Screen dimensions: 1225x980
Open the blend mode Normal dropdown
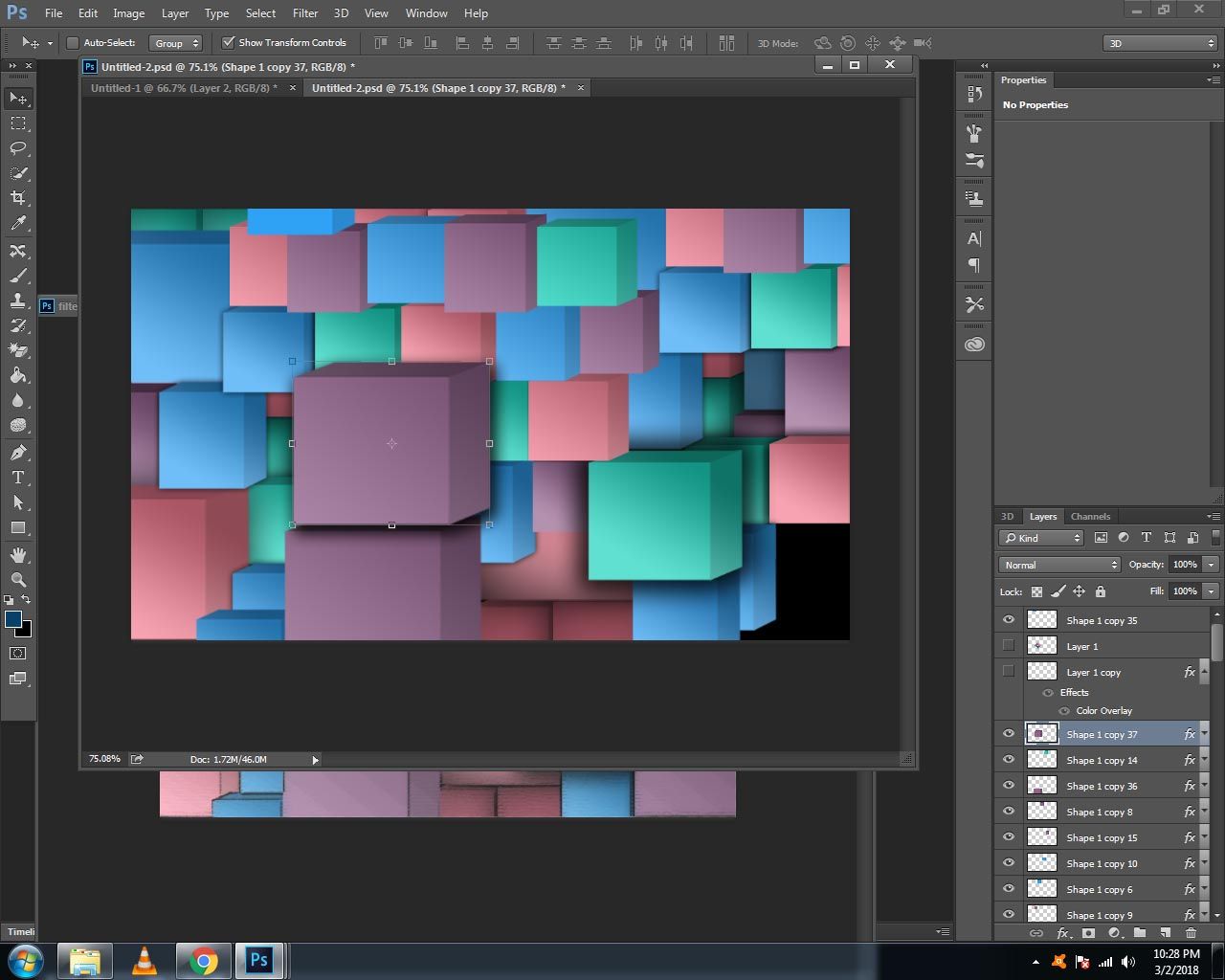[x=1059, y=565]
